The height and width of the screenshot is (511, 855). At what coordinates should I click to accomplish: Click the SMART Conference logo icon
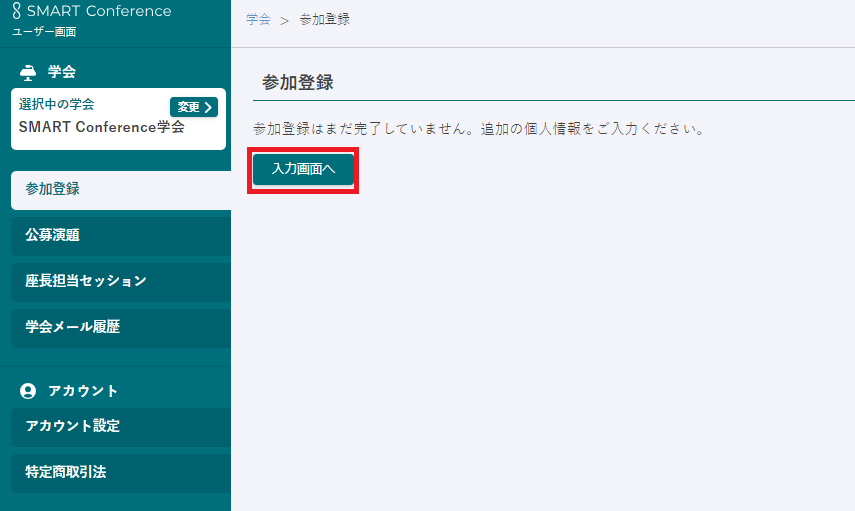click(x=17, y=11)
